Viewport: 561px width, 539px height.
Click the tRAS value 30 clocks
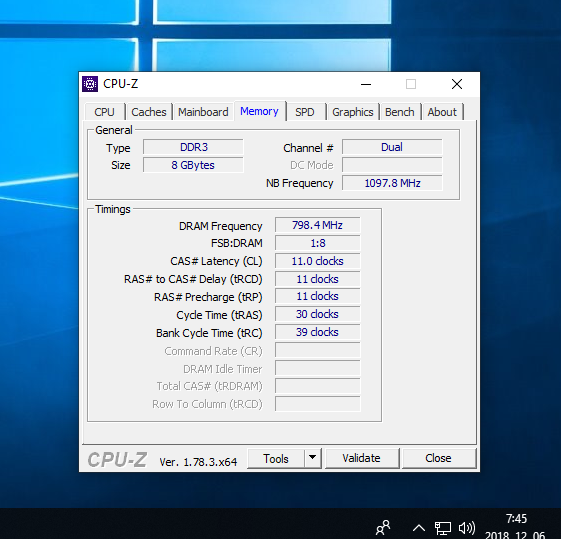coord(318,314)
